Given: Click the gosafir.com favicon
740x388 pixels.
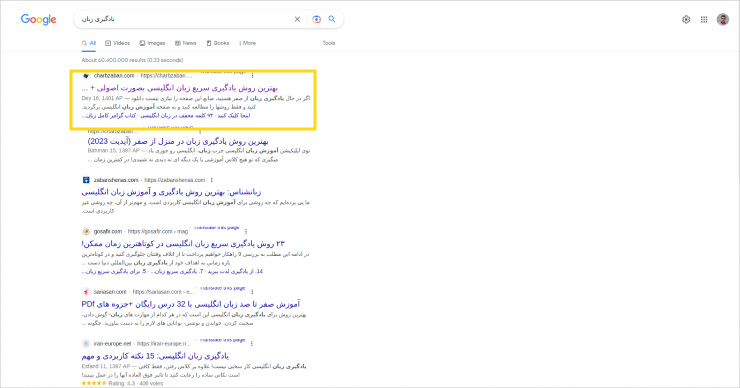Looking at the screenshot, I should tap(86, 231).
